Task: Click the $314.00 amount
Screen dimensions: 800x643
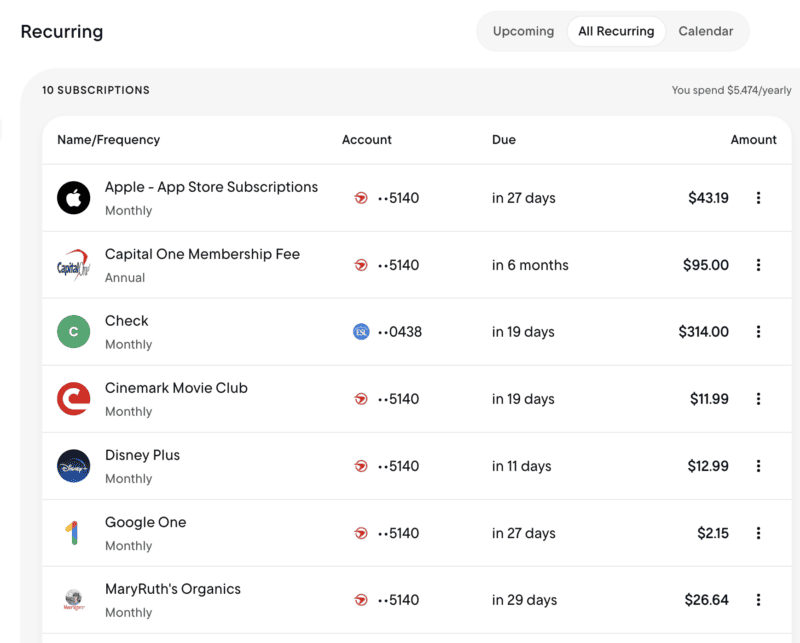Action: tap(703, 332)
